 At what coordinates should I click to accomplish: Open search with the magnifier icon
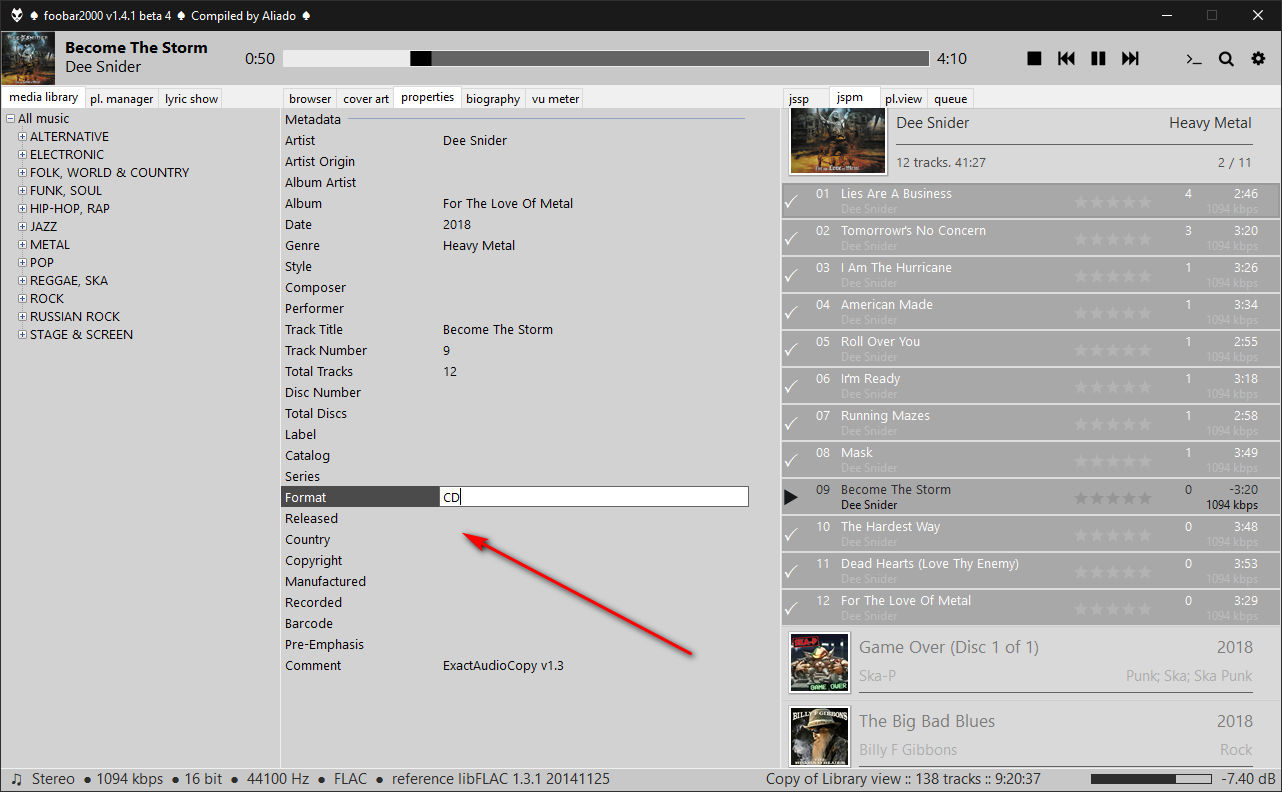click(1225, 59)
